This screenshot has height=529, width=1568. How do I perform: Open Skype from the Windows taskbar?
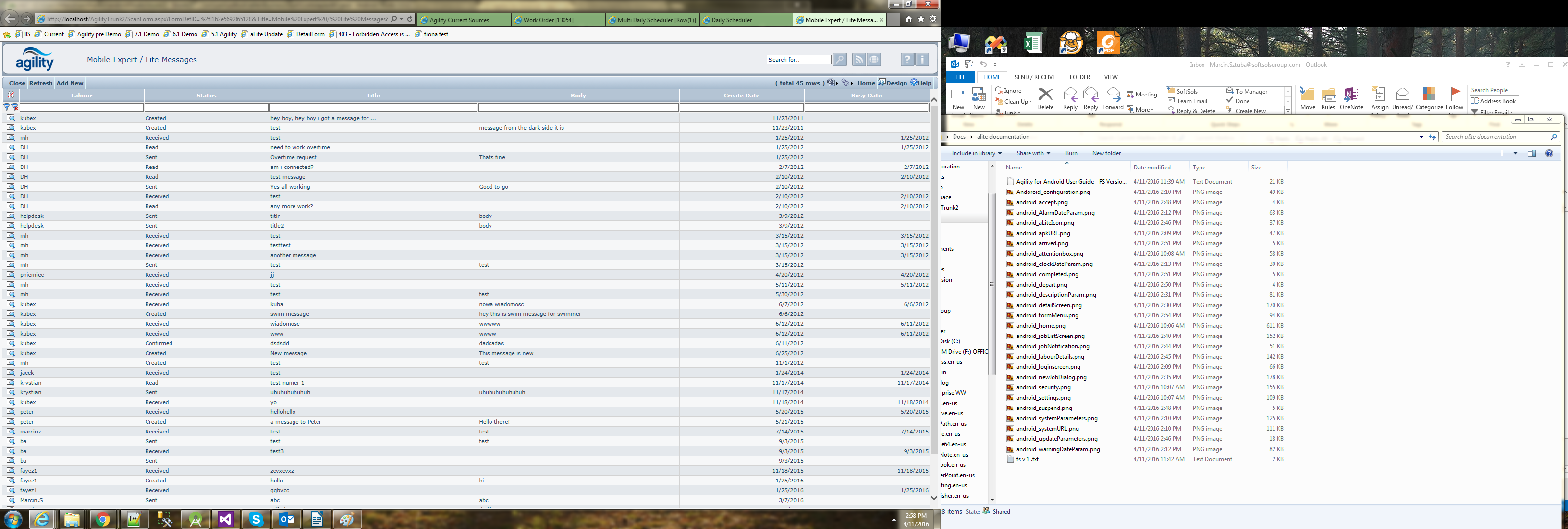pyautogui.click(x=256, y=519)
